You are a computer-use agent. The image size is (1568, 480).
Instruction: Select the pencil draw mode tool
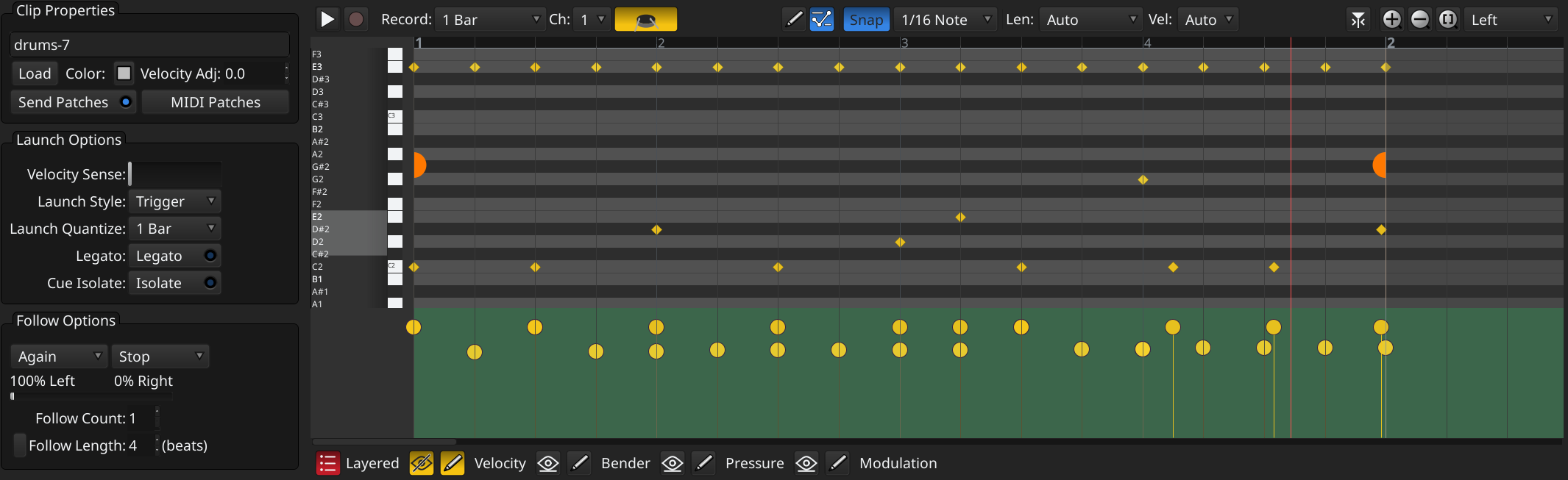[x=793, y=19]
